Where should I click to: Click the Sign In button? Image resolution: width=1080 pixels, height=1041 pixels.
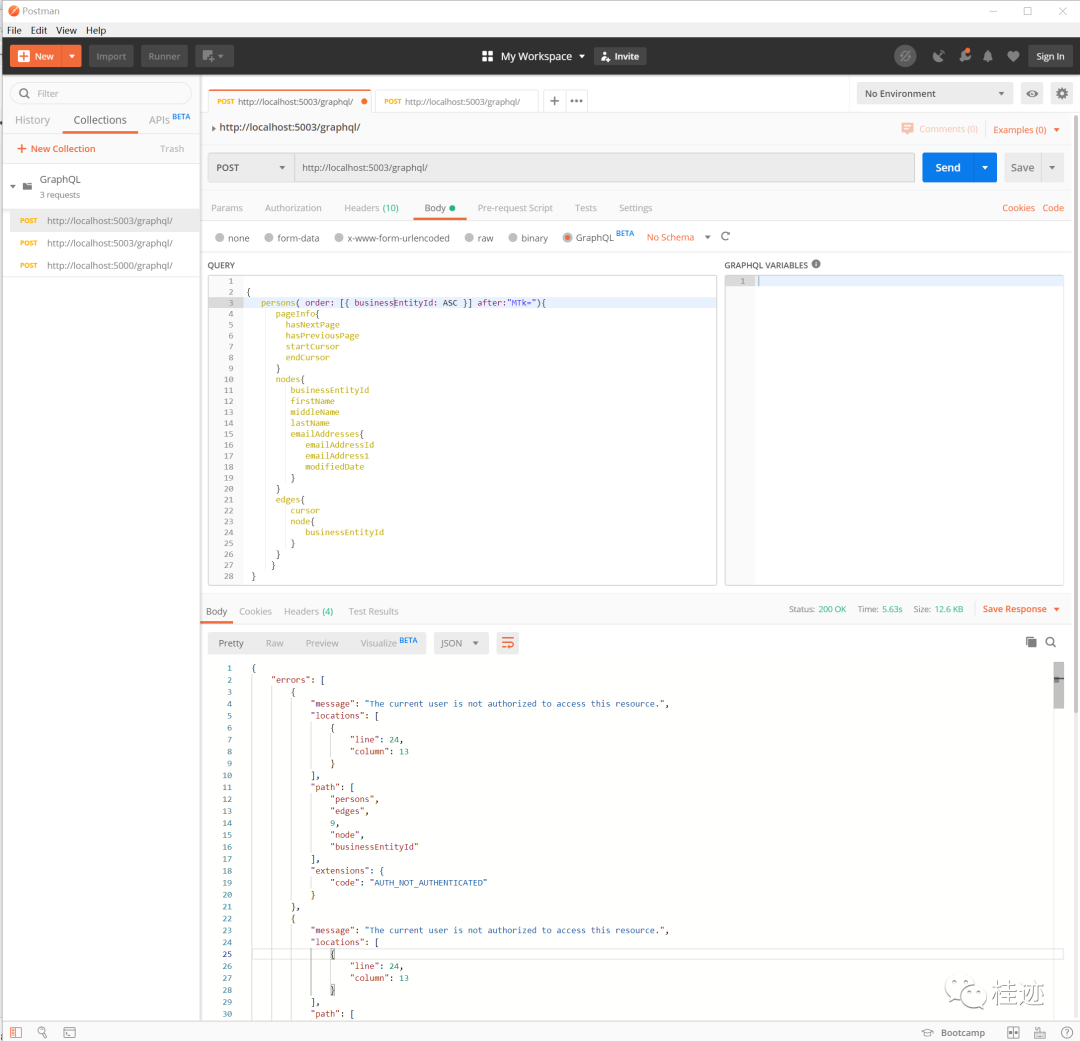1050,56
